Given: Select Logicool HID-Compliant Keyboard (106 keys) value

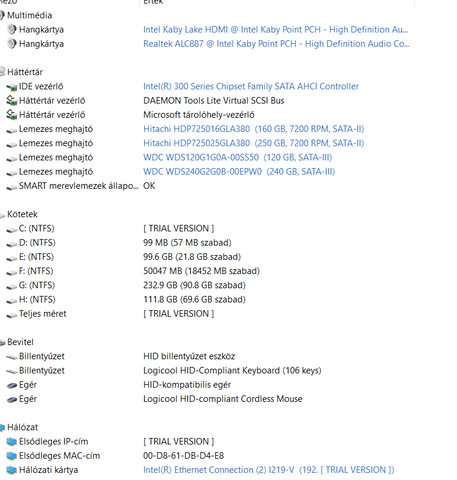Looking at the screenshot, I should pyautogui.click(x=232, y=371).
